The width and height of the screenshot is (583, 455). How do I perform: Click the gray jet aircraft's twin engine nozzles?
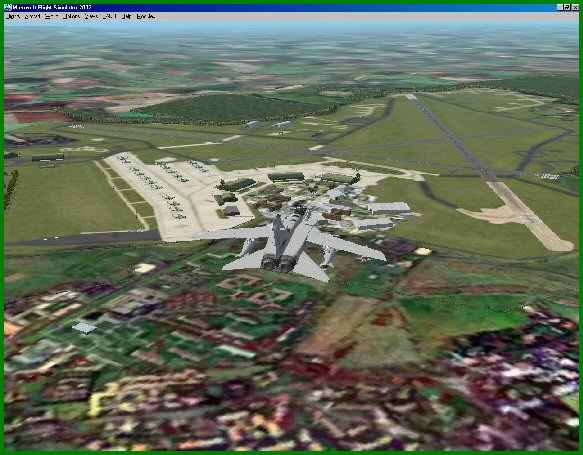click(278, 262)
